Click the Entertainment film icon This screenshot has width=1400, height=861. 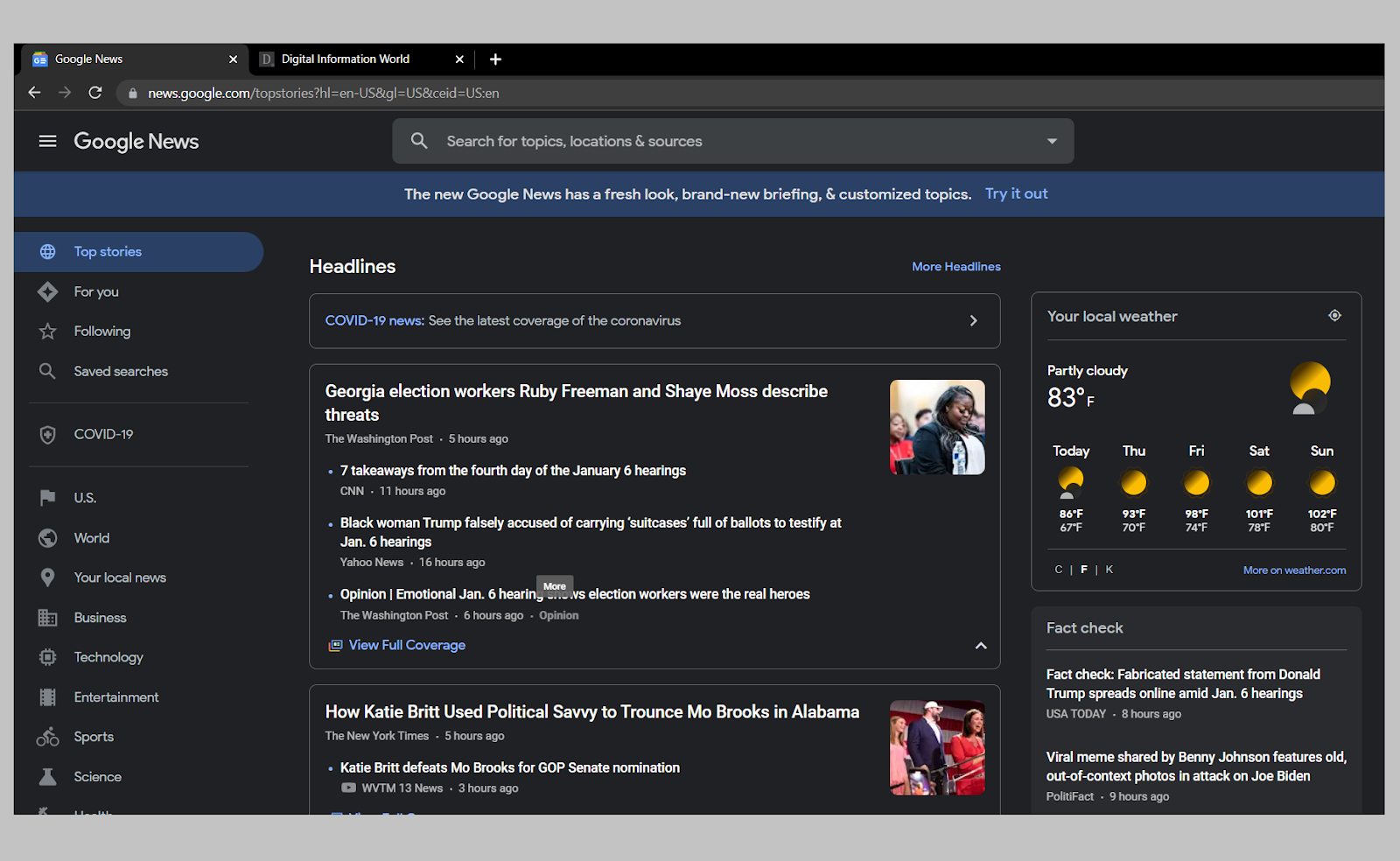[48, 697]
